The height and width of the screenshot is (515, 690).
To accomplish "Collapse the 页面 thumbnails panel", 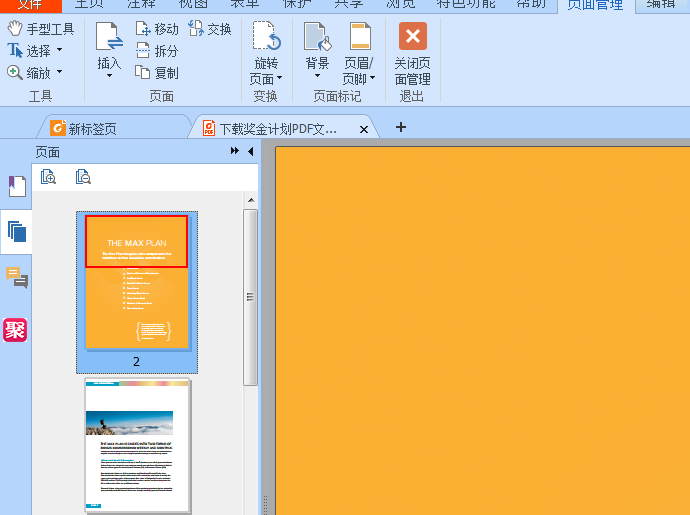I will (250, 151).
